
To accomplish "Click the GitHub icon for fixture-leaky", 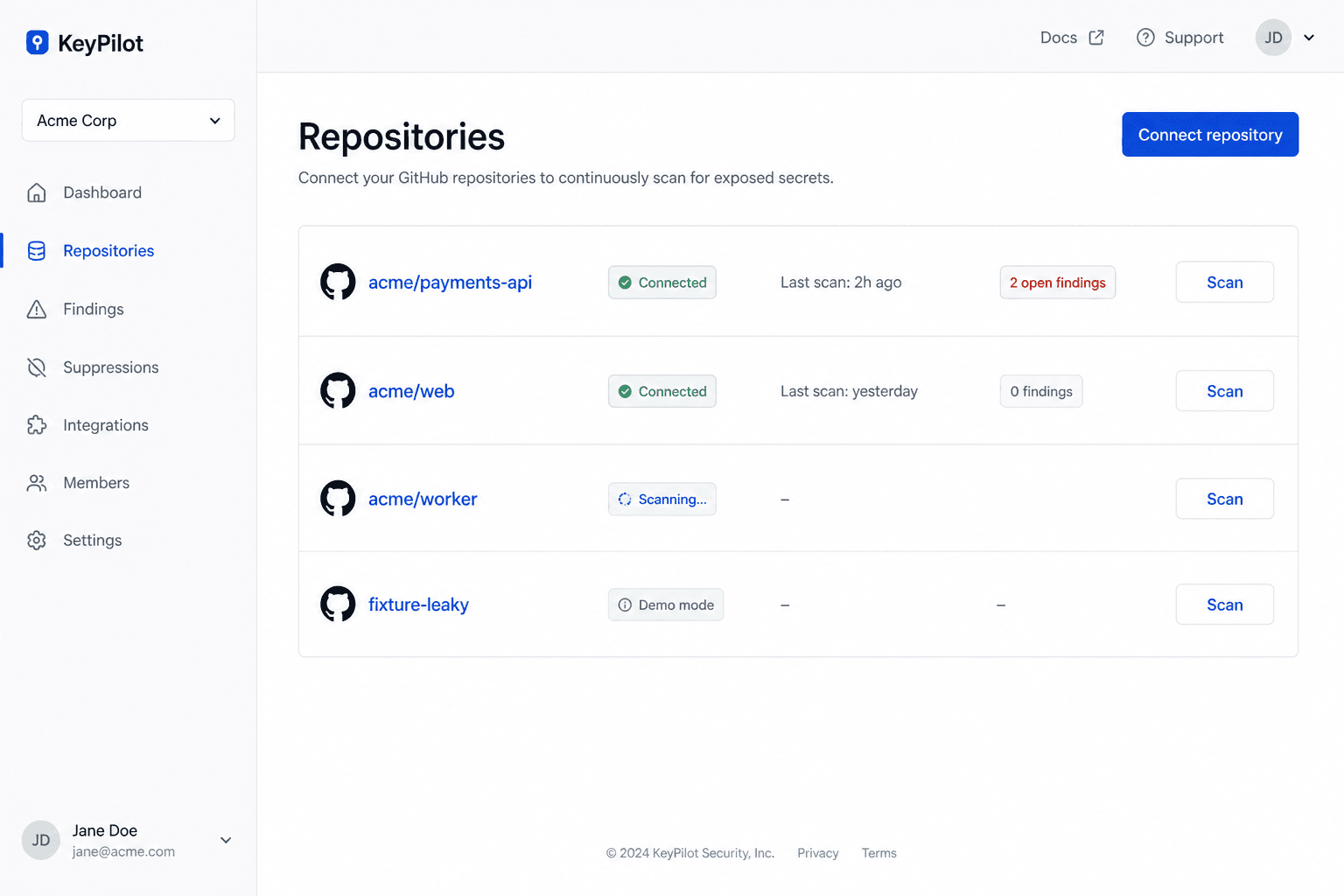I will point(338,604).
